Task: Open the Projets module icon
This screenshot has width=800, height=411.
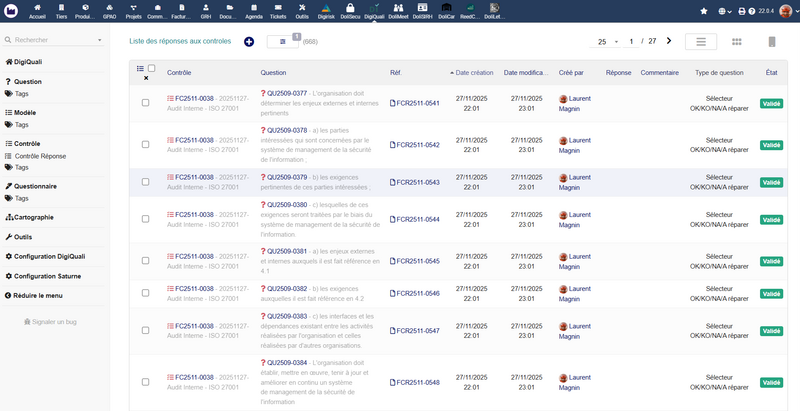Action: (133, 11)
